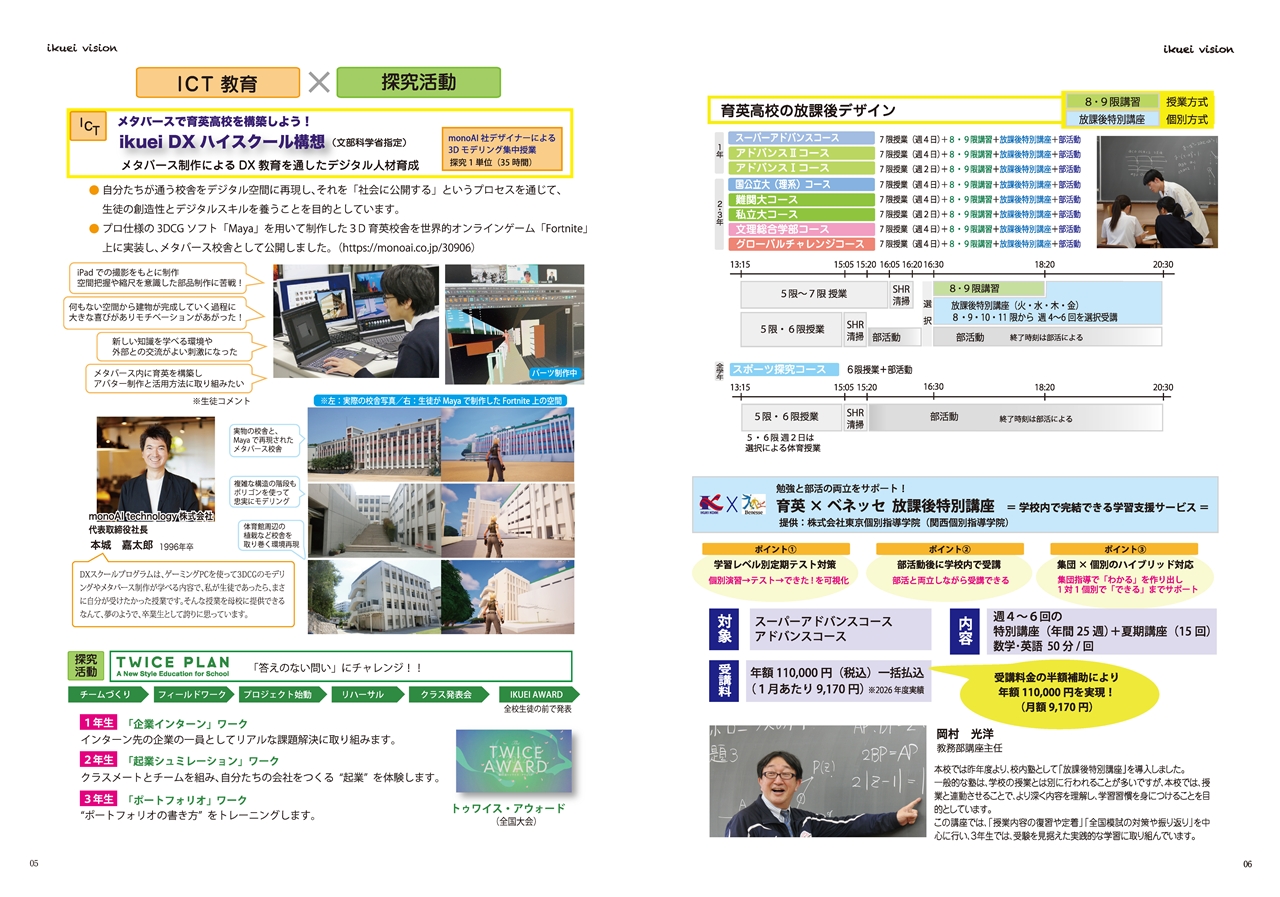Select the 'グローバルチャレンジコース' course bar
Screen dimensions: 1280x897
800,244
